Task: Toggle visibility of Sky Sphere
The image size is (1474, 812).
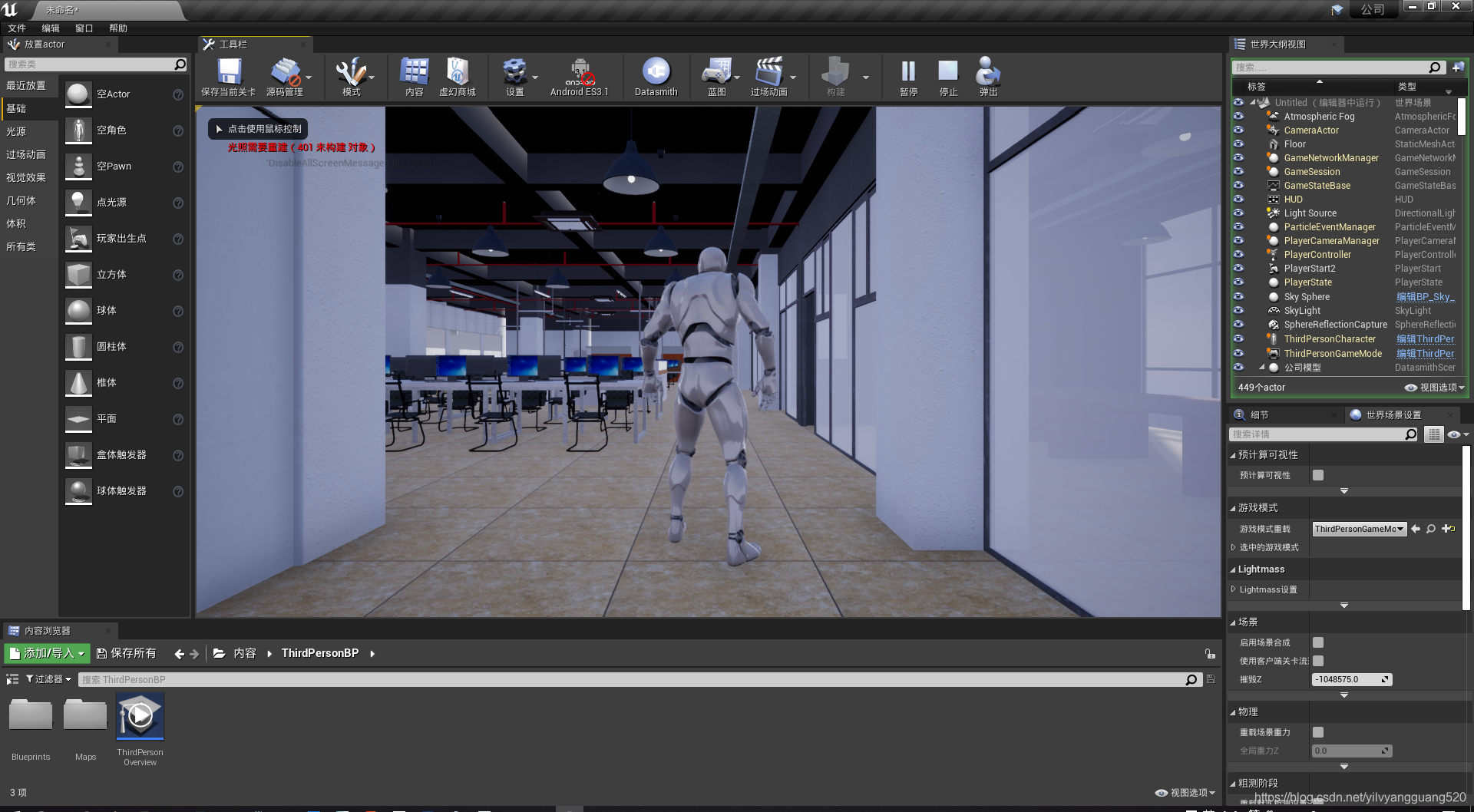Action: pos(1238,297)
